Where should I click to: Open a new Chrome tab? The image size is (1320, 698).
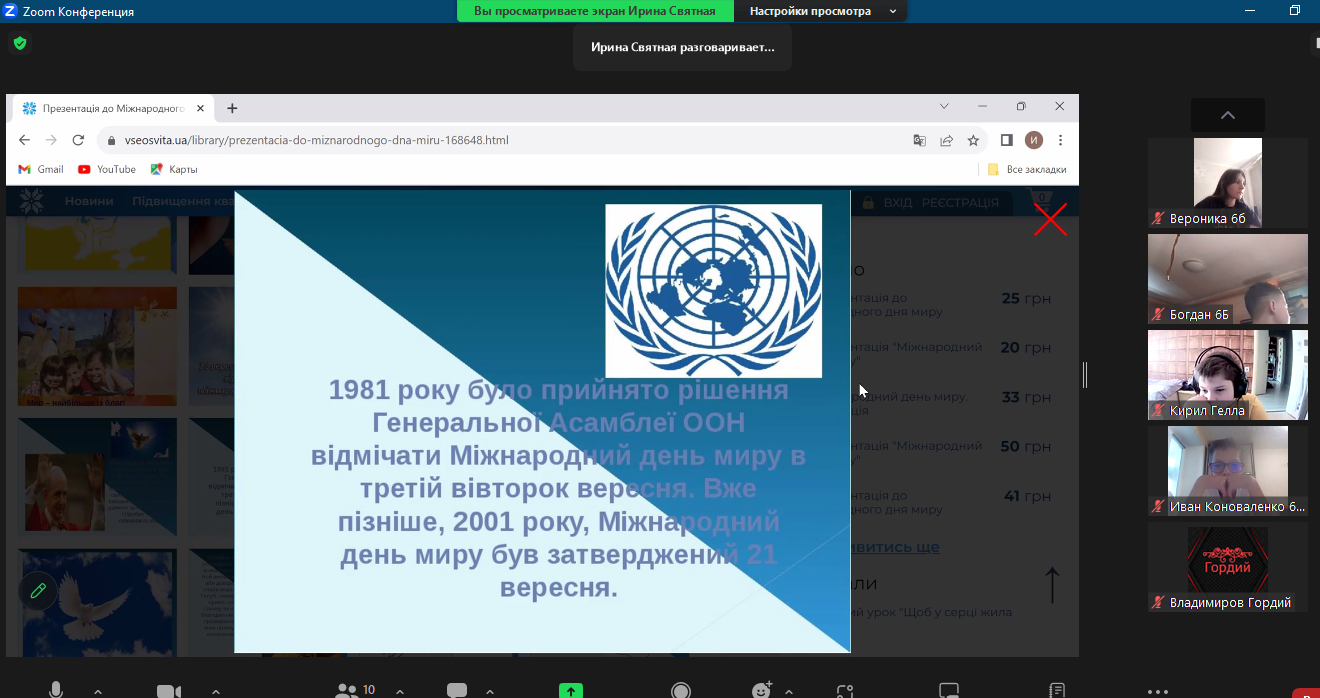232,108
